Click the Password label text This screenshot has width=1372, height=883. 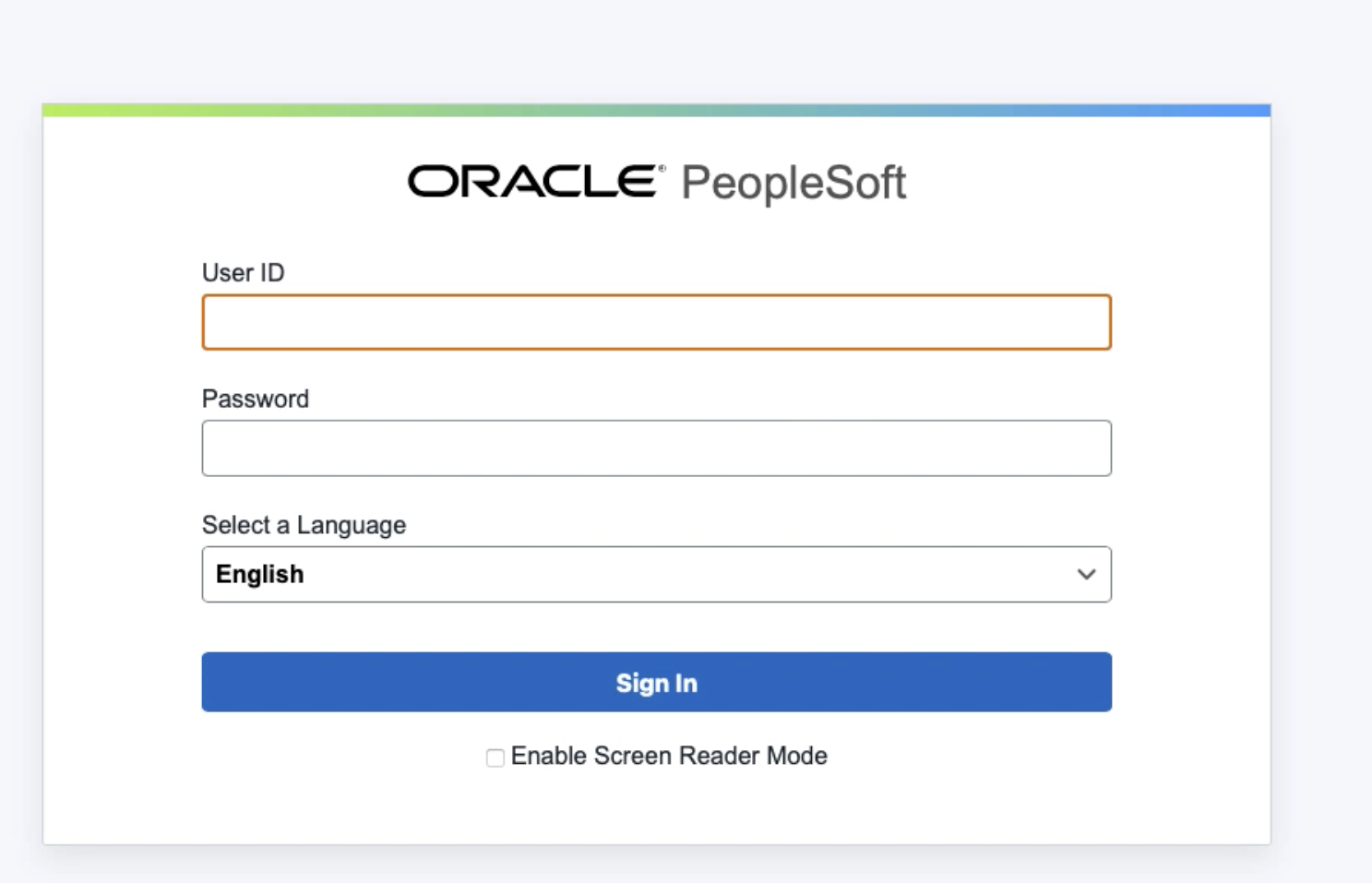coord(256,399)
